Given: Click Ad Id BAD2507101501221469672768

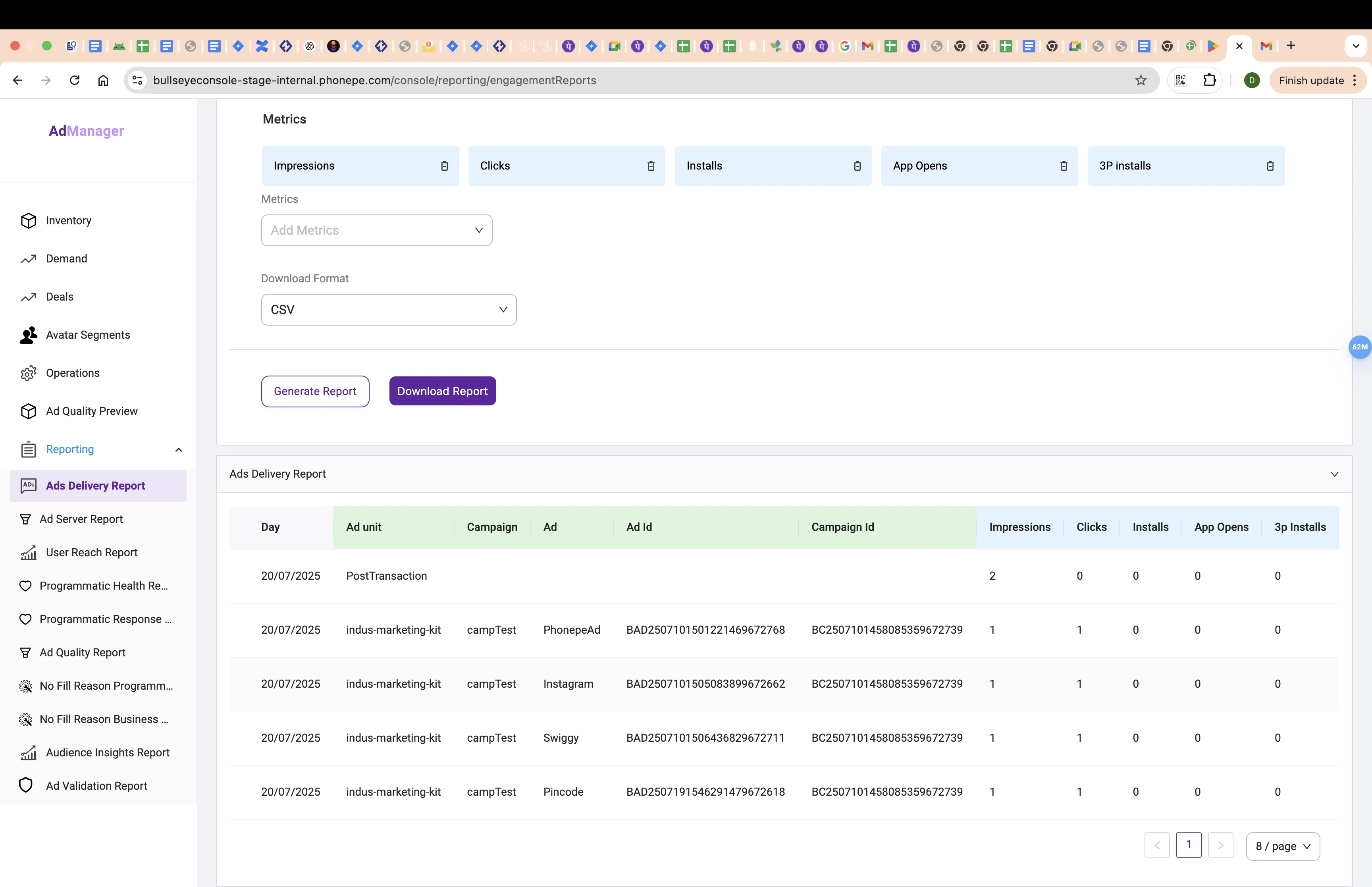Looking at the screenshot, I should (705, 630).
